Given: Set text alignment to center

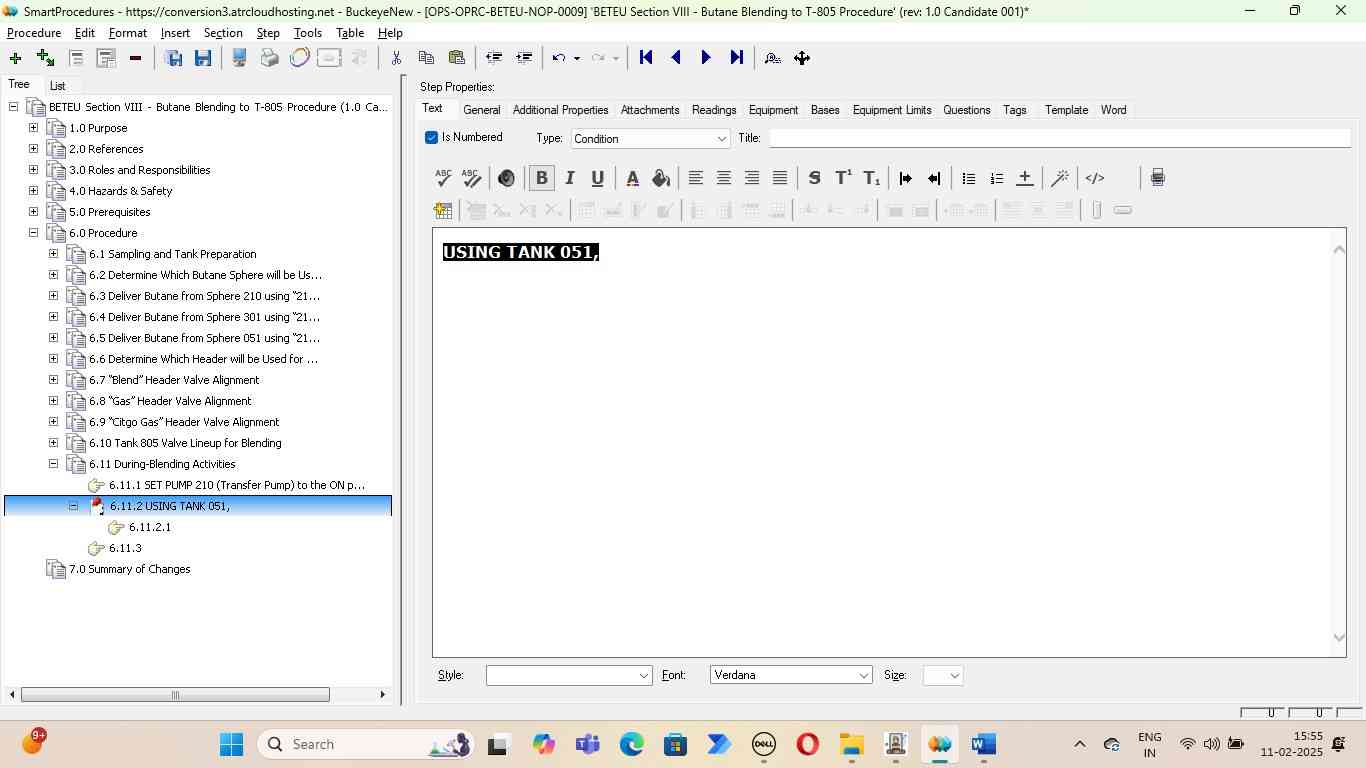Looking at the screenshot, I should (x=723, y=178).
